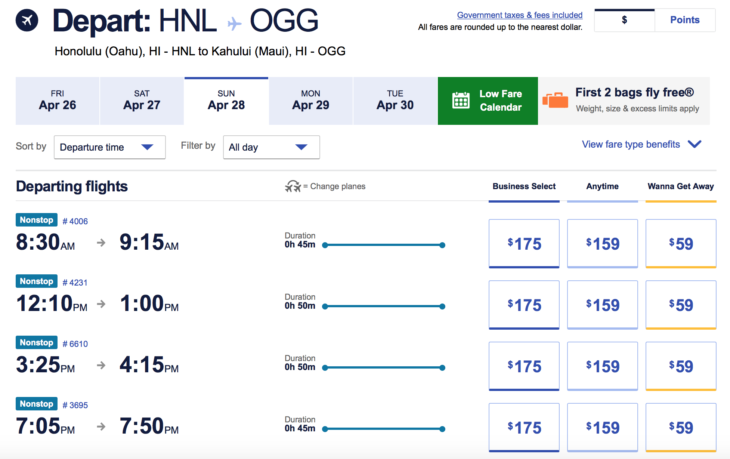Expand View fare type benefits chevron
The image size is (730, 459).
(695, 144)
